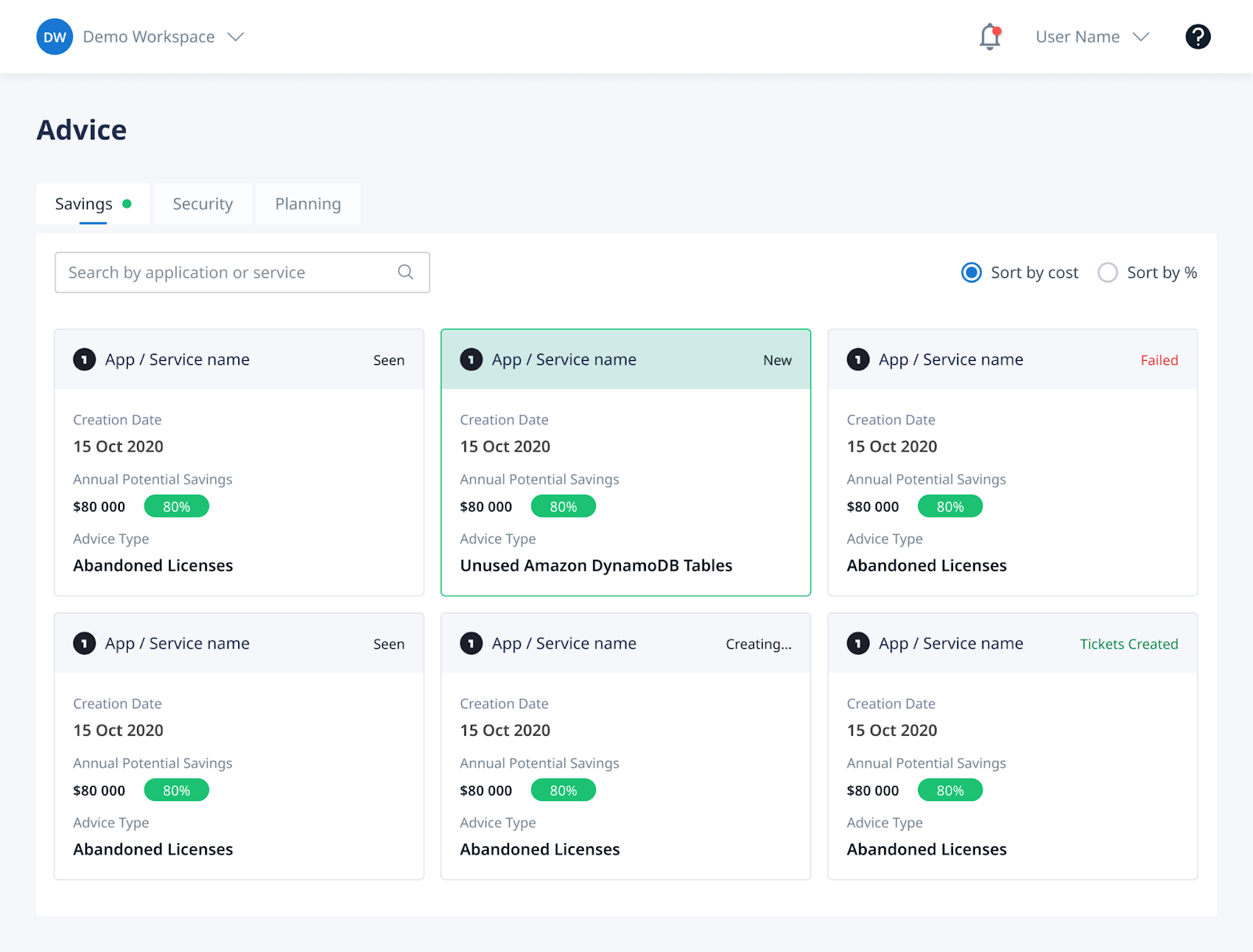Click the Tickets Created status label
Viewport: 1253px width, 952px height.
click(1128, 644)
